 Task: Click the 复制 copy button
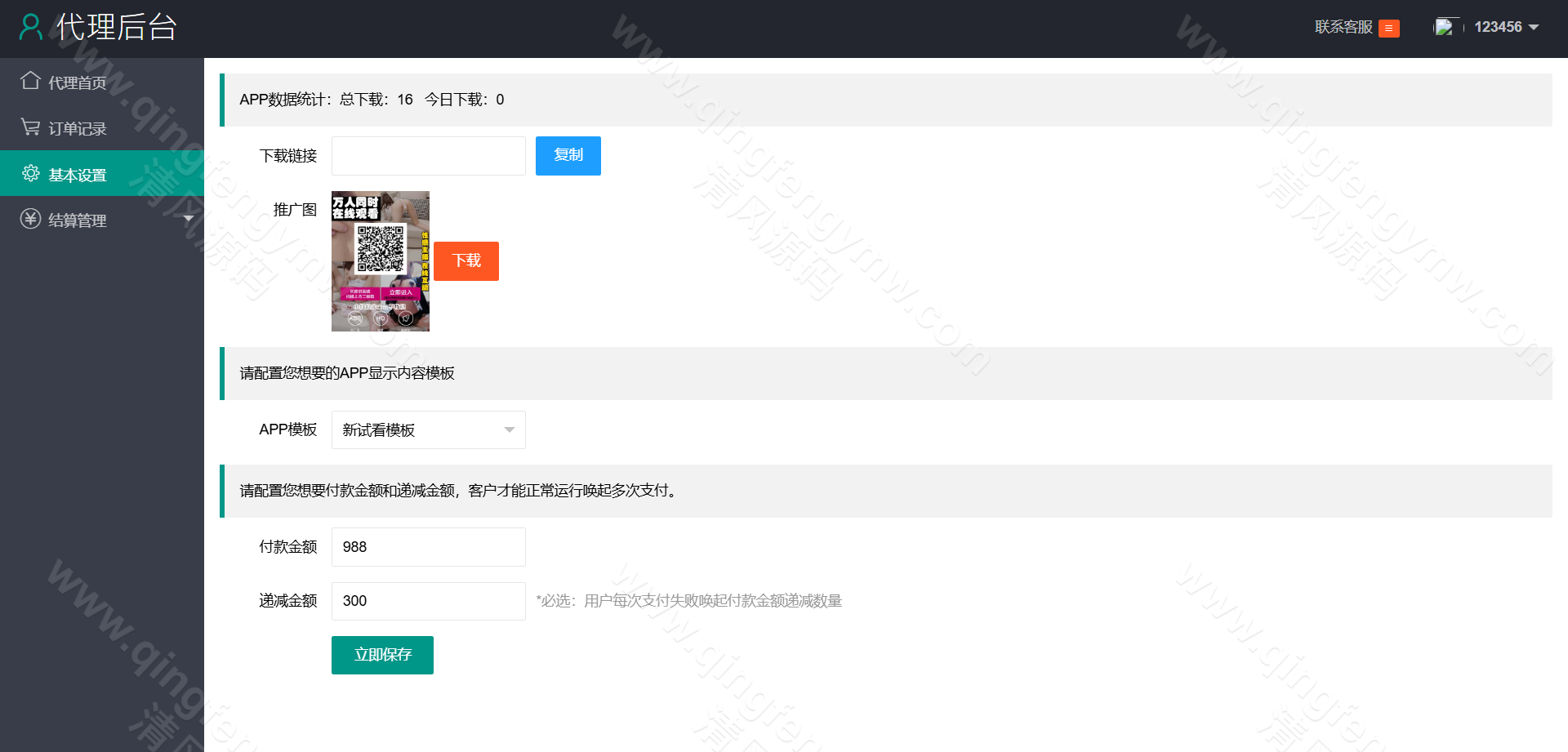point(568,156)
